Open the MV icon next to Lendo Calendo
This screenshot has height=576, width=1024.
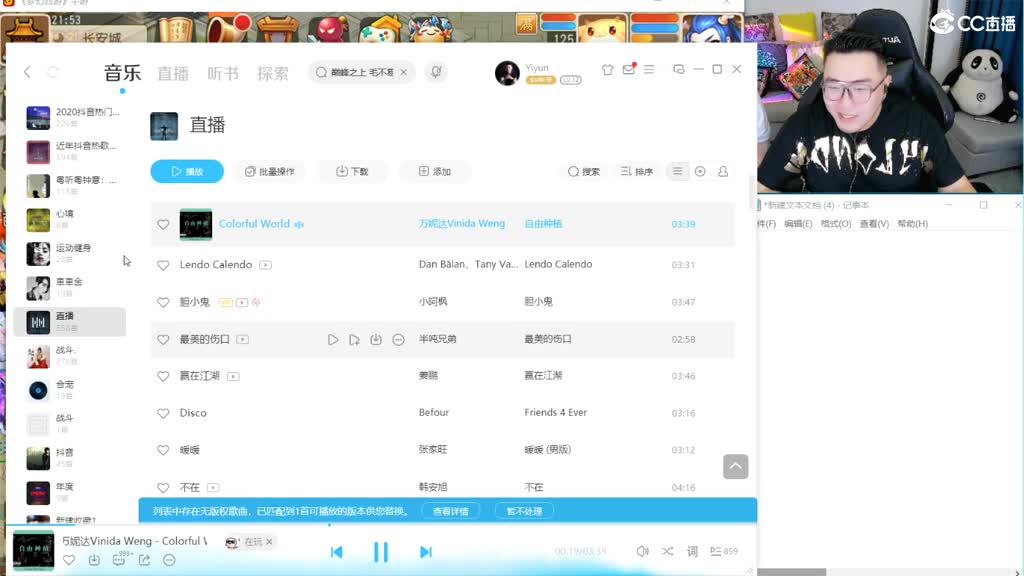tap(265, 264)
